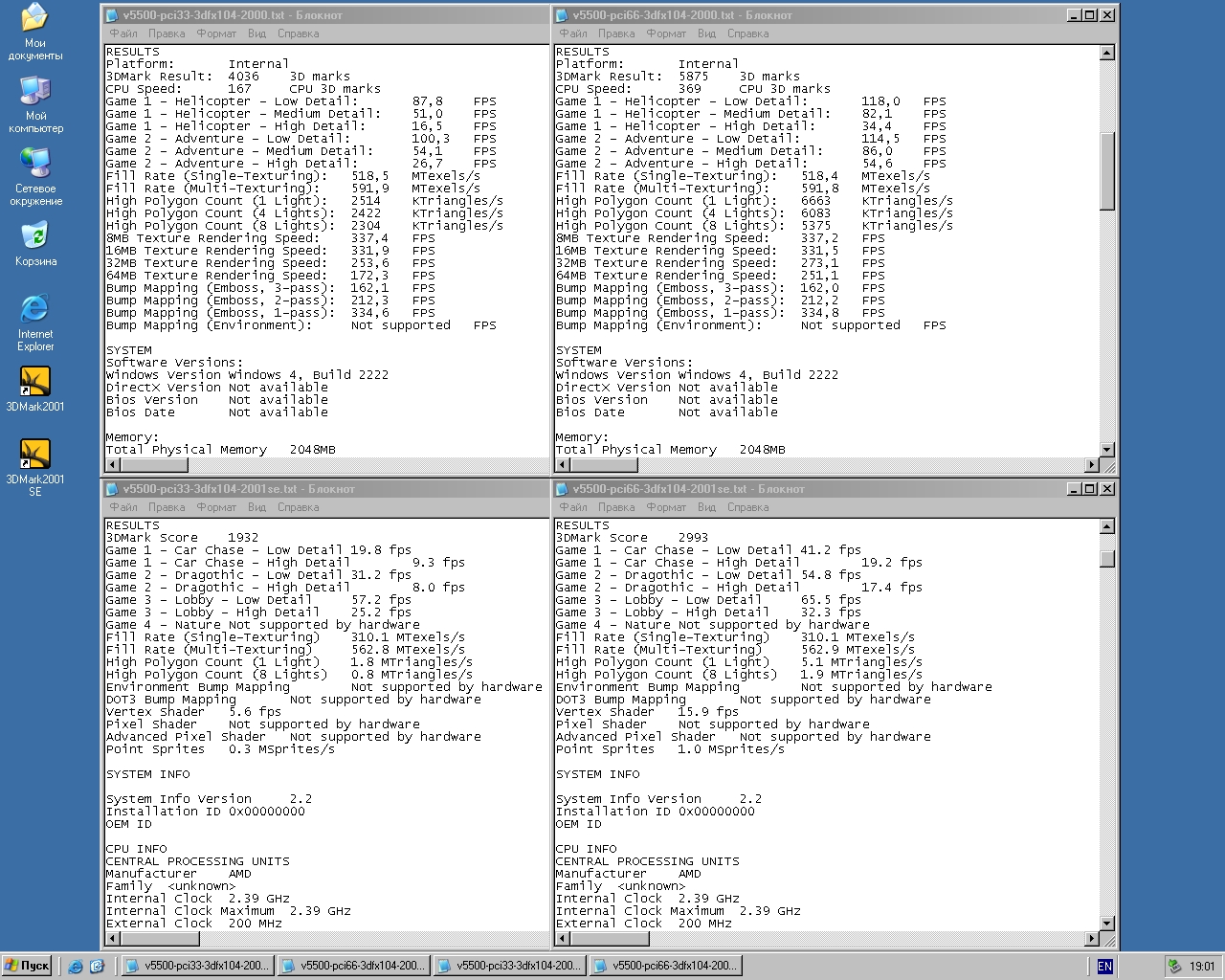1225x980 pixels.
Task: Open the Мои документы desktop icon
Action: coord(35,32)
